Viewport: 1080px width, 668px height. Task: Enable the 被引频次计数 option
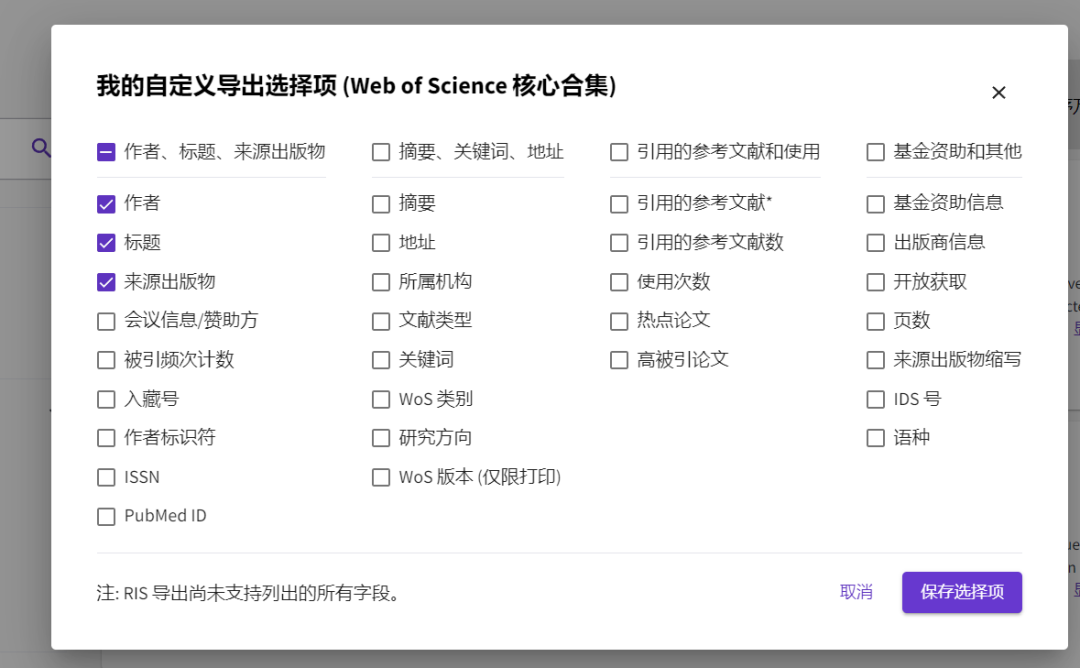tap(106, 360)
